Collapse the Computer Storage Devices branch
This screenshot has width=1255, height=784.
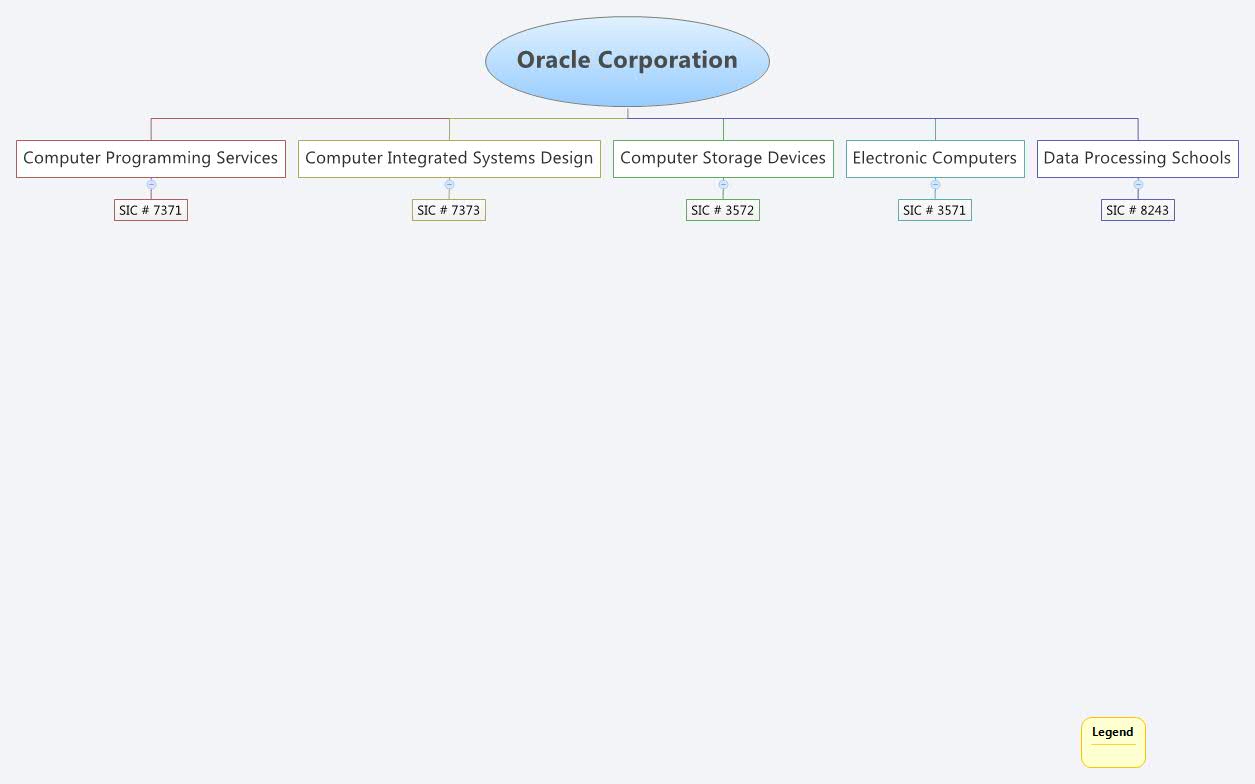point(723,185)
